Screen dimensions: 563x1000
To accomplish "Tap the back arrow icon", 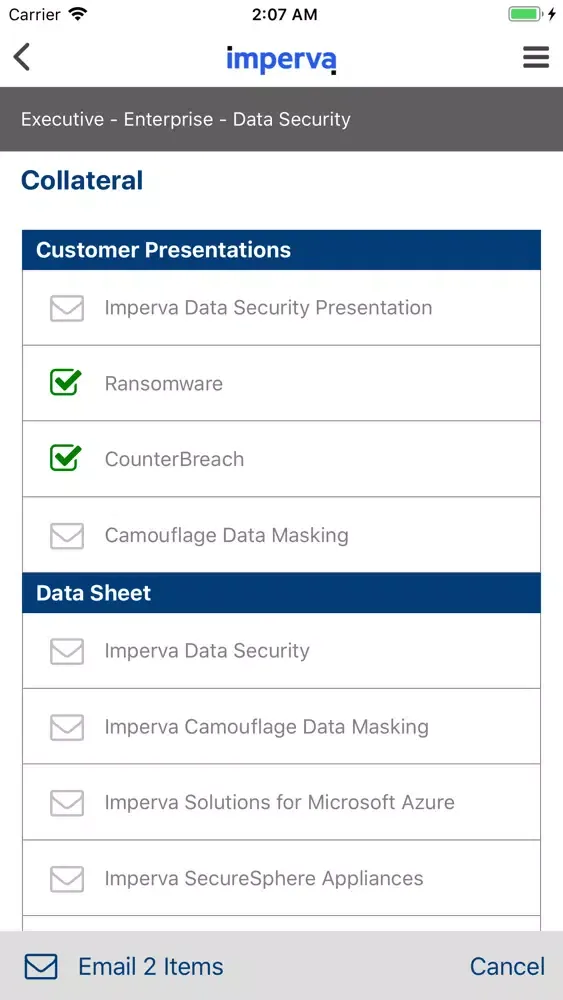I will [22, 57].
